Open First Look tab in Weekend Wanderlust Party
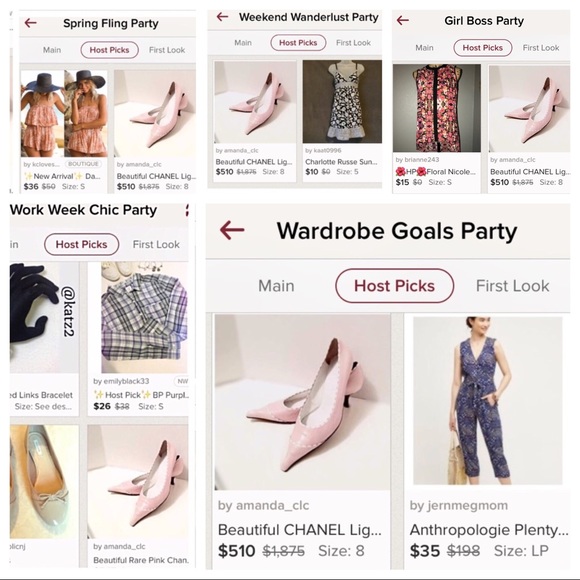Screen dimensions: 580x580 (353, 43)
